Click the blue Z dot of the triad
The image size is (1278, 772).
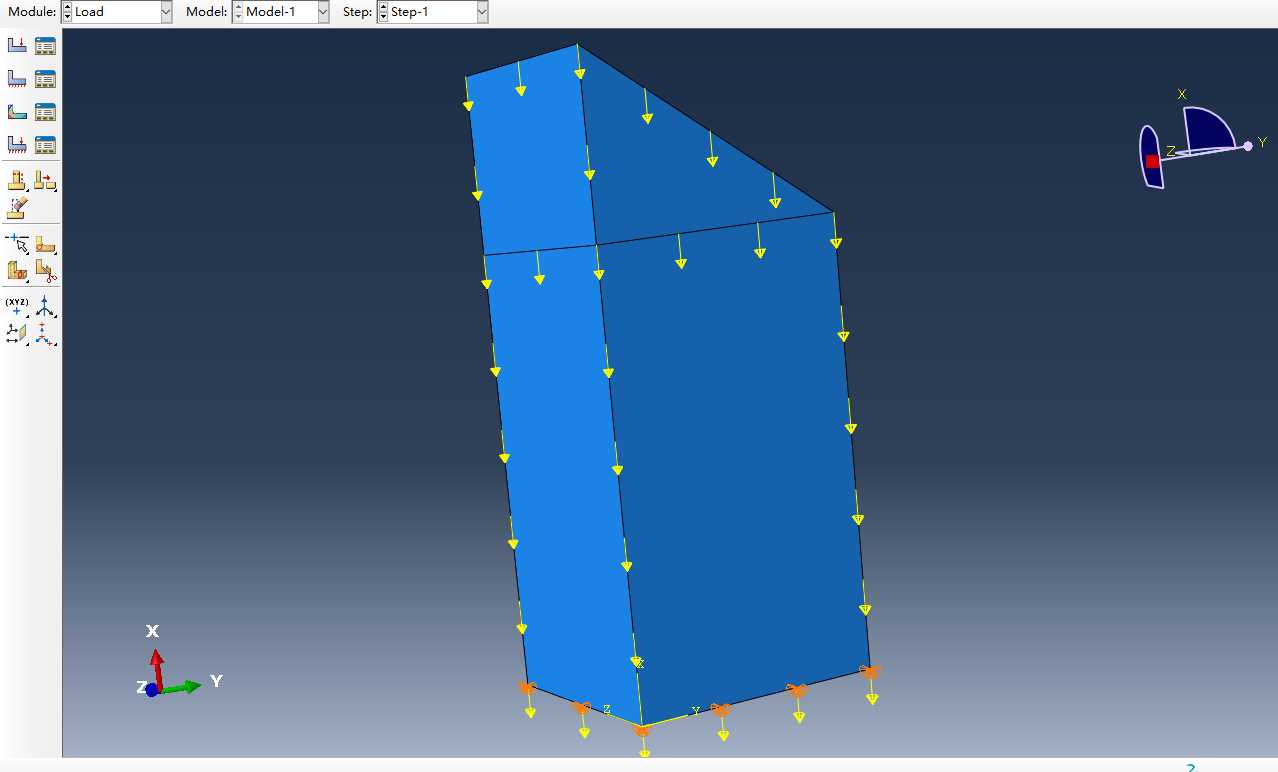(x=151, y=690)
